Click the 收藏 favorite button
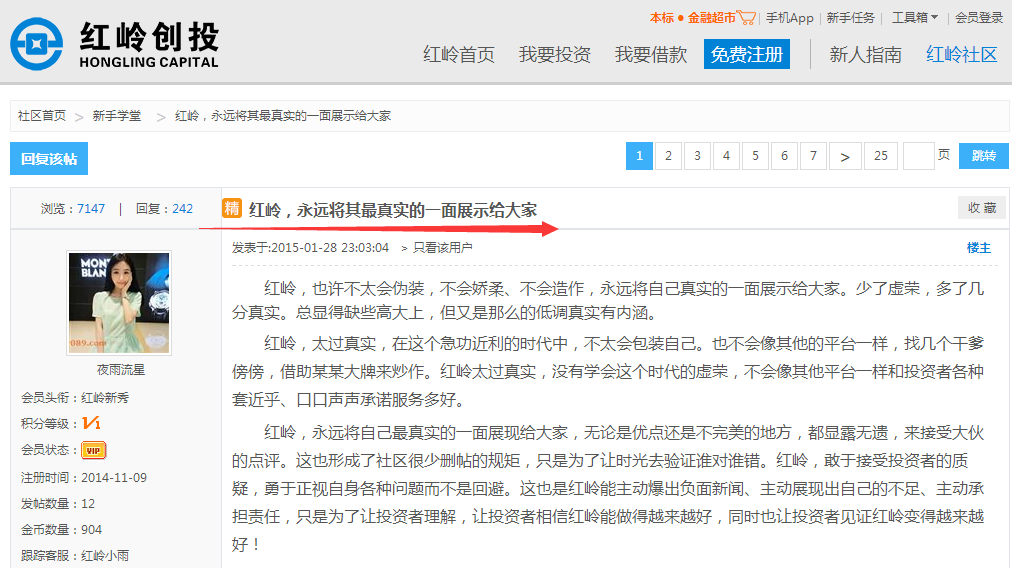Image resolution: width=1012 pixels, height=568 pixels. pyautogui.click(x=982, y=208)
